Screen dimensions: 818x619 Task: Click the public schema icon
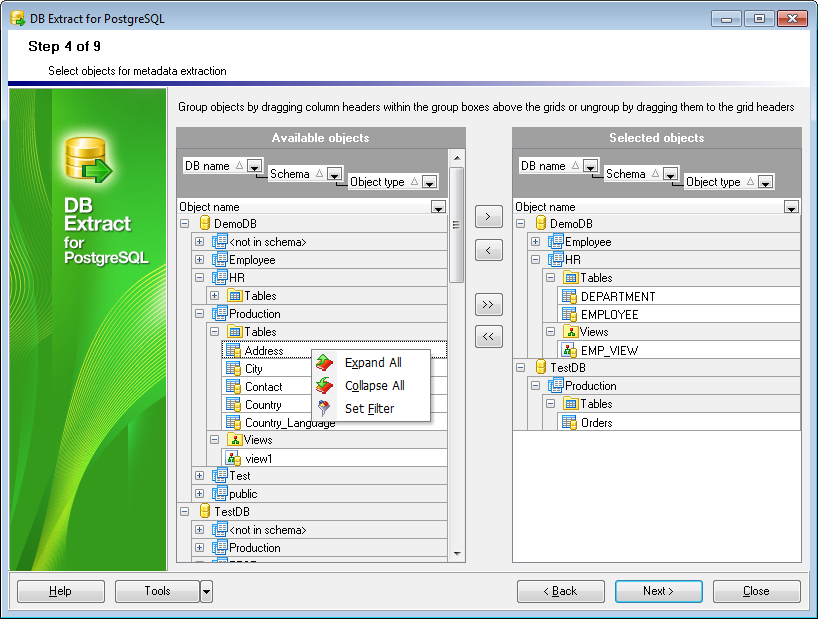pyautogui.click(x=220, y=493)
